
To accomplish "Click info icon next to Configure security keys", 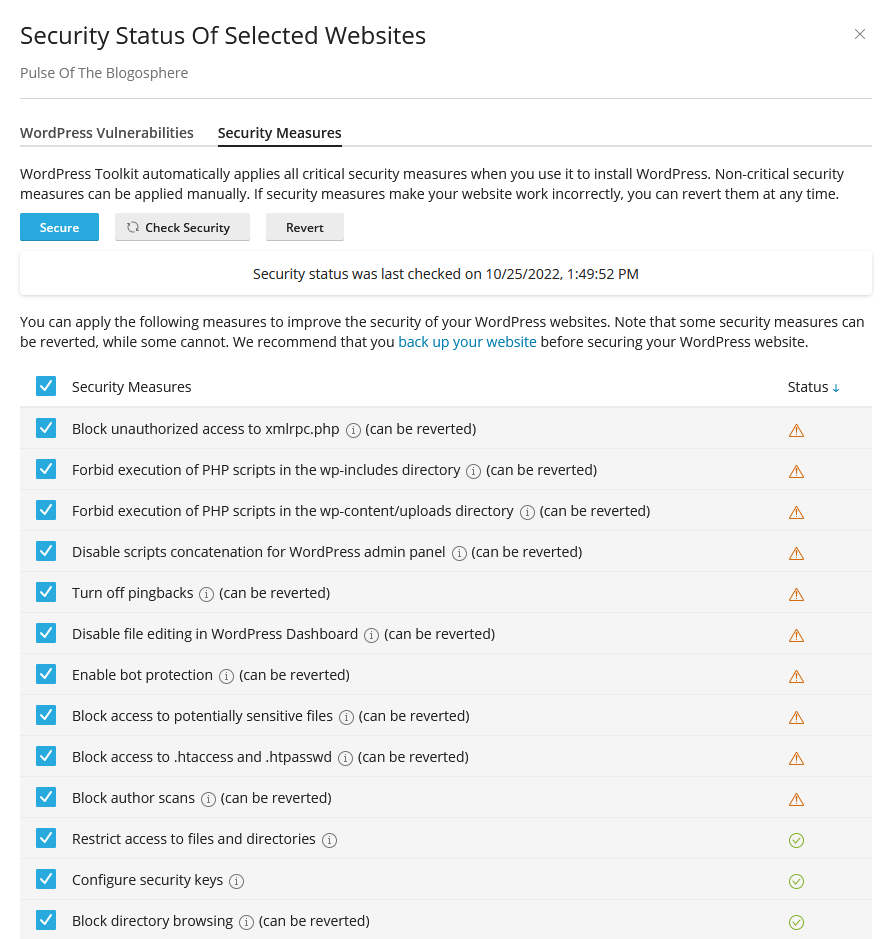I will 236,881.
